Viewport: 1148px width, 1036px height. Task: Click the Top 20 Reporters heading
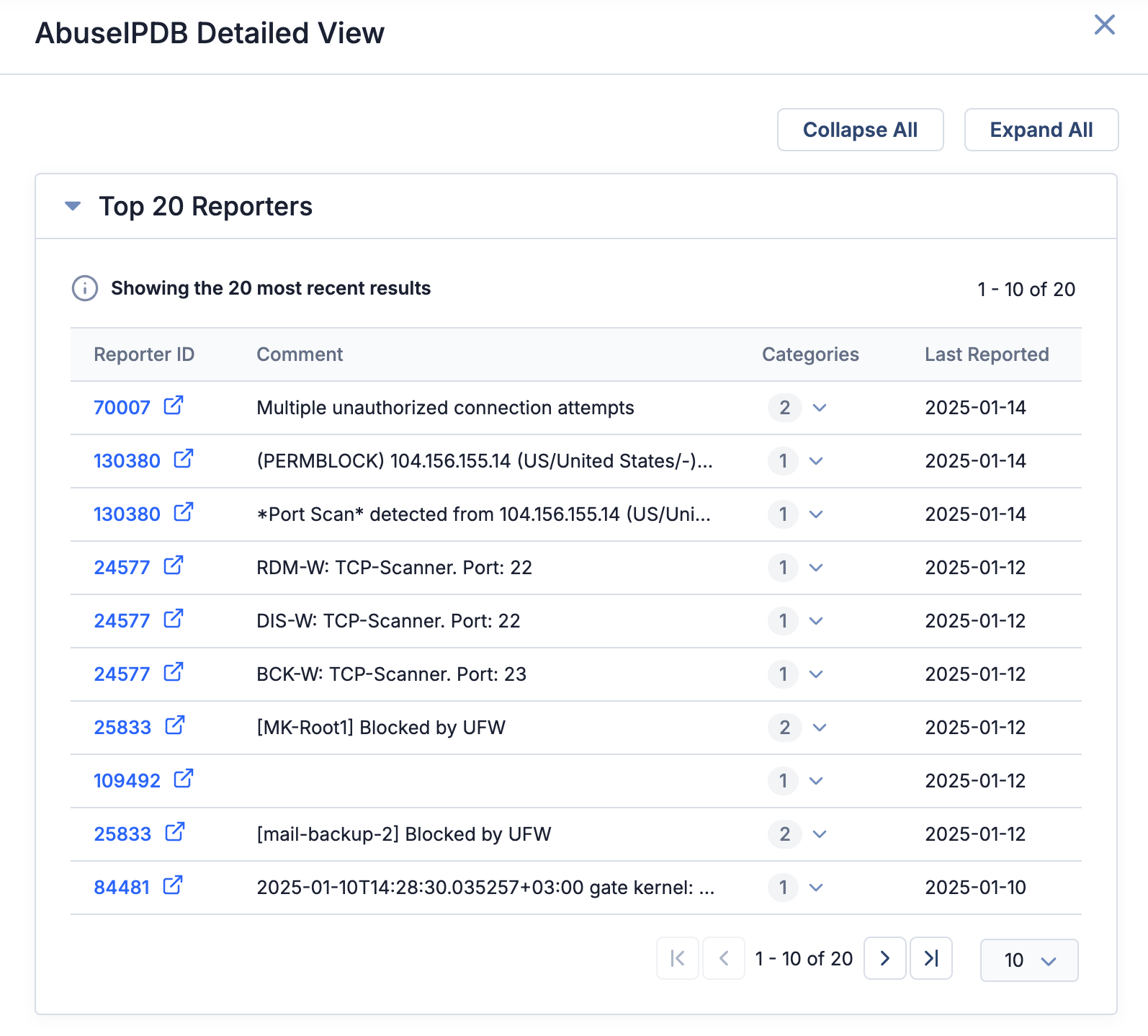coord(205,206)
